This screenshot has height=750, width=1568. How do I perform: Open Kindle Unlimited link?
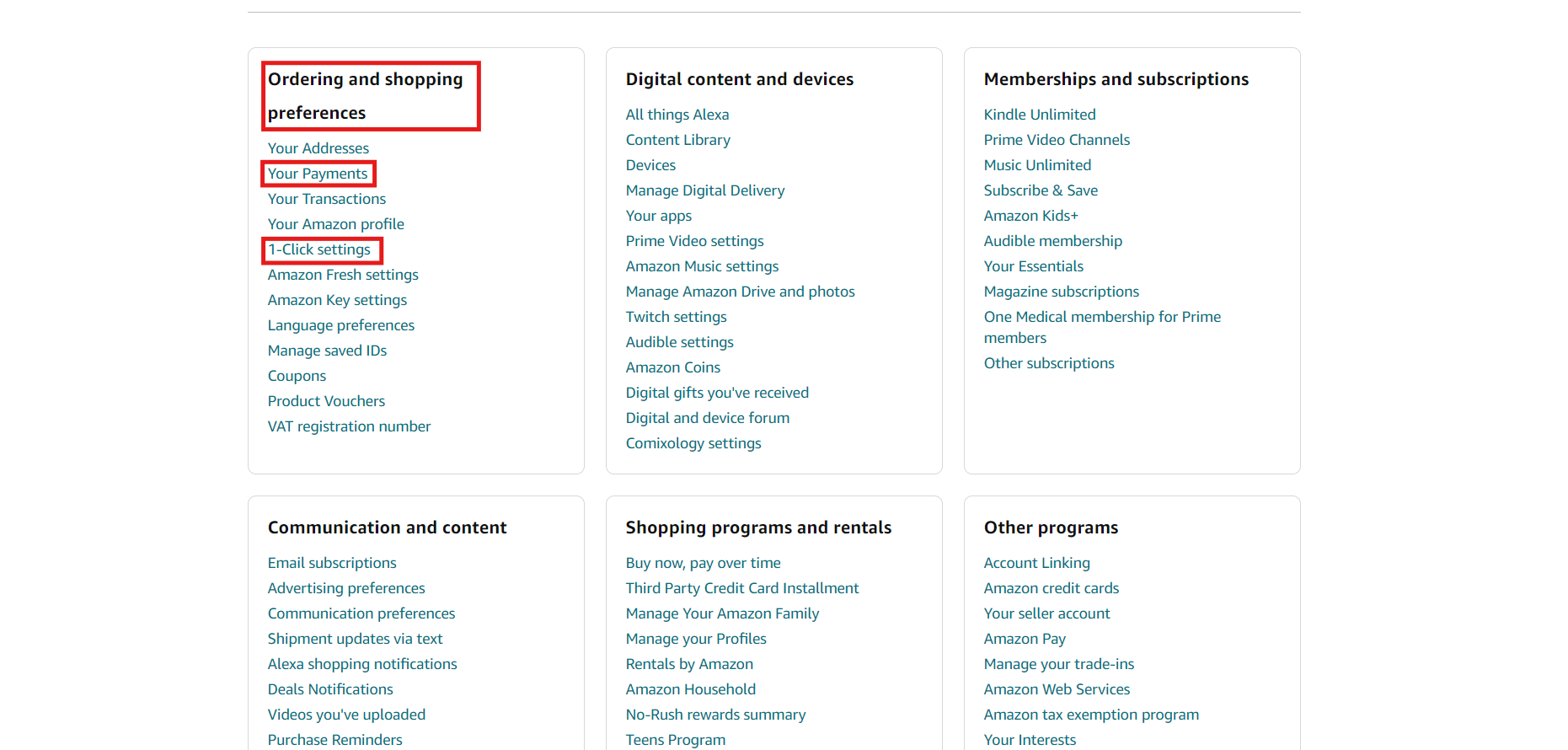[1040, 115]
